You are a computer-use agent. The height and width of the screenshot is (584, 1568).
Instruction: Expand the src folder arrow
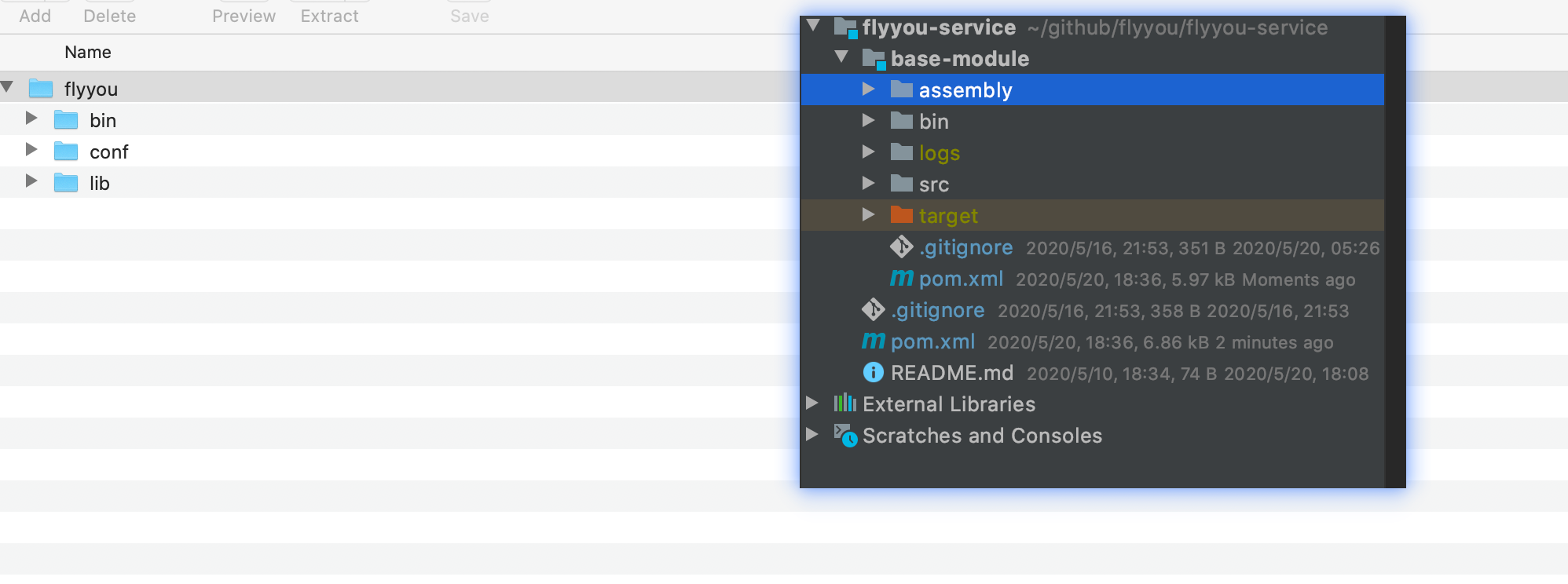pos(868,184)
